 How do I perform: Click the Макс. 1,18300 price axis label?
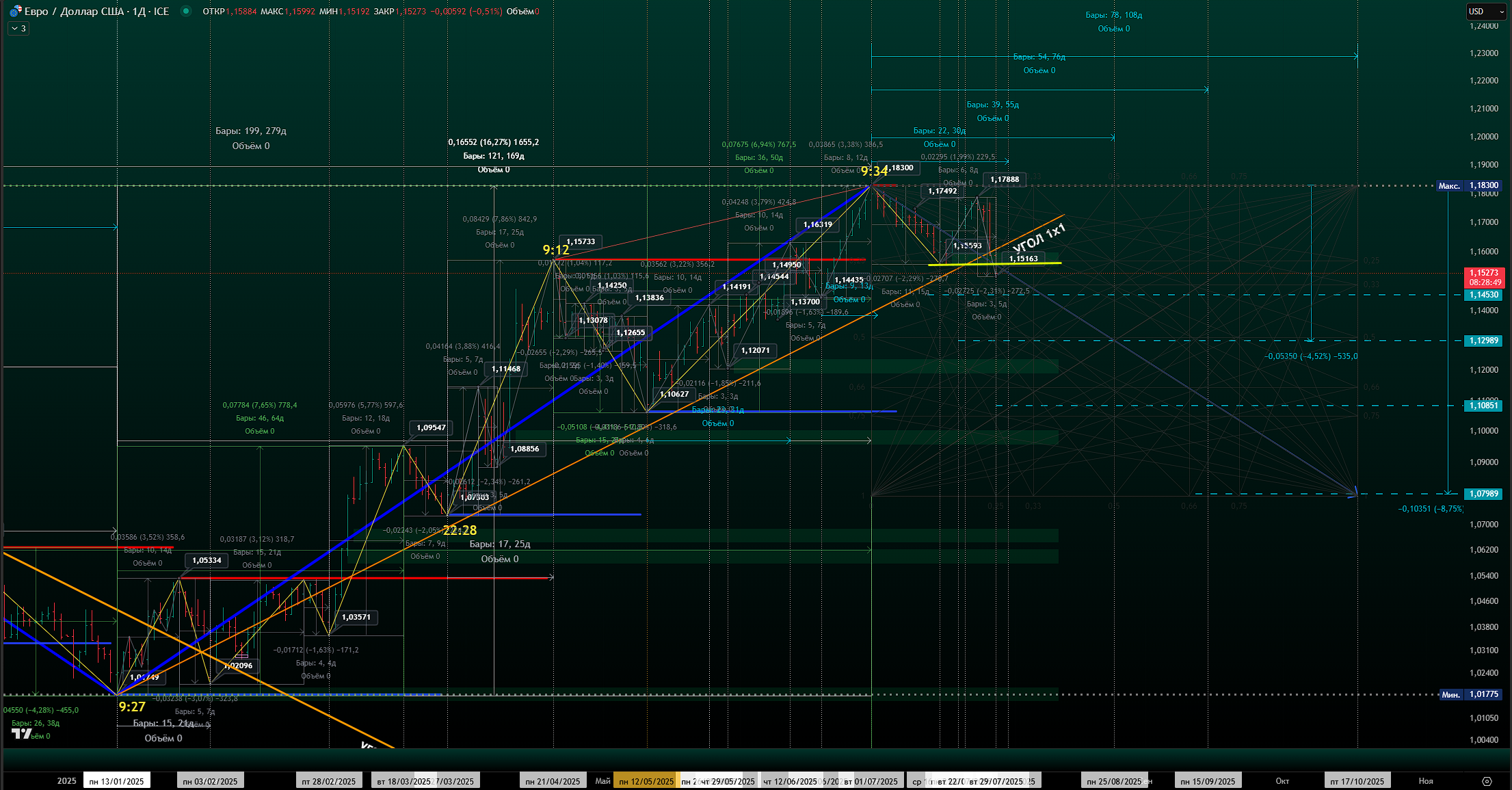click(1468, 185)
